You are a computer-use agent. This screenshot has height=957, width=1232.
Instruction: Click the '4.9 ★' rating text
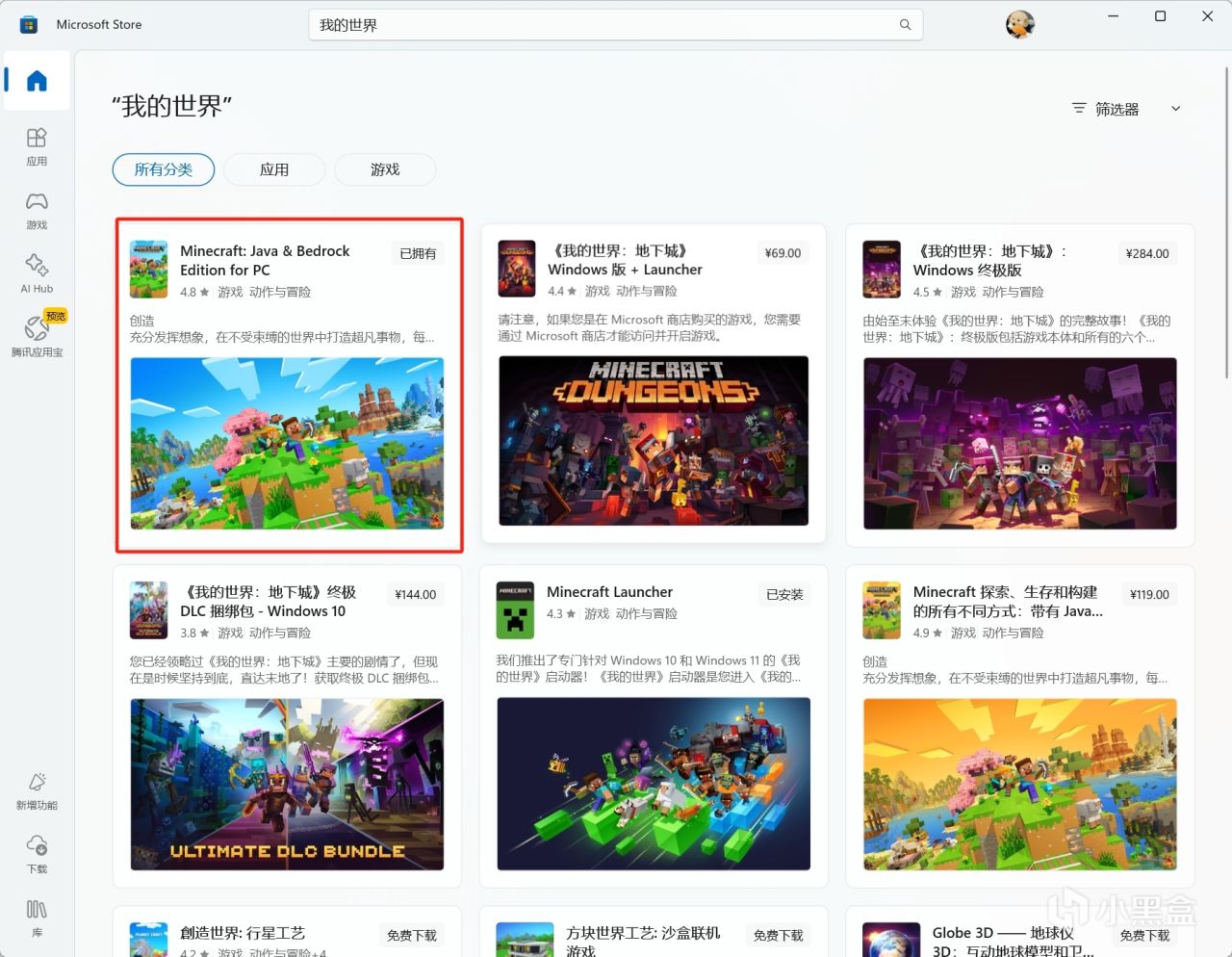(x=928, y=633)
